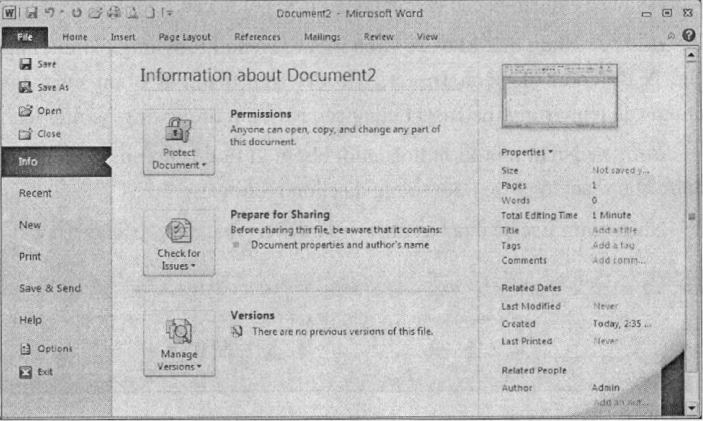Viewport: 703px width, 421px height.
Task: Go to the Mailings tab
Action: click(x=322, y=37)
